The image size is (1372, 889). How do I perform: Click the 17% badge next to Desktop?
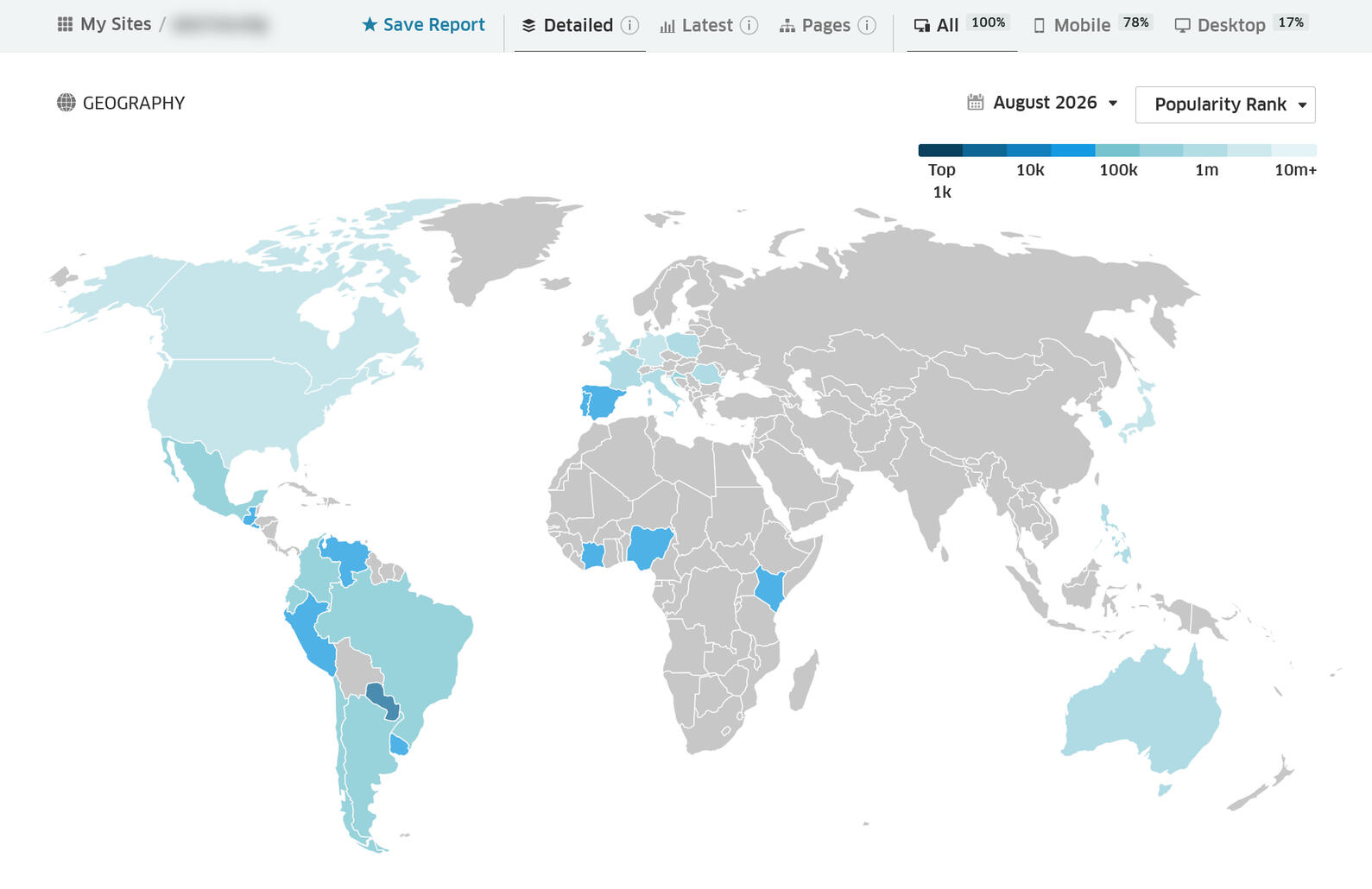(x=1291, y=22)
